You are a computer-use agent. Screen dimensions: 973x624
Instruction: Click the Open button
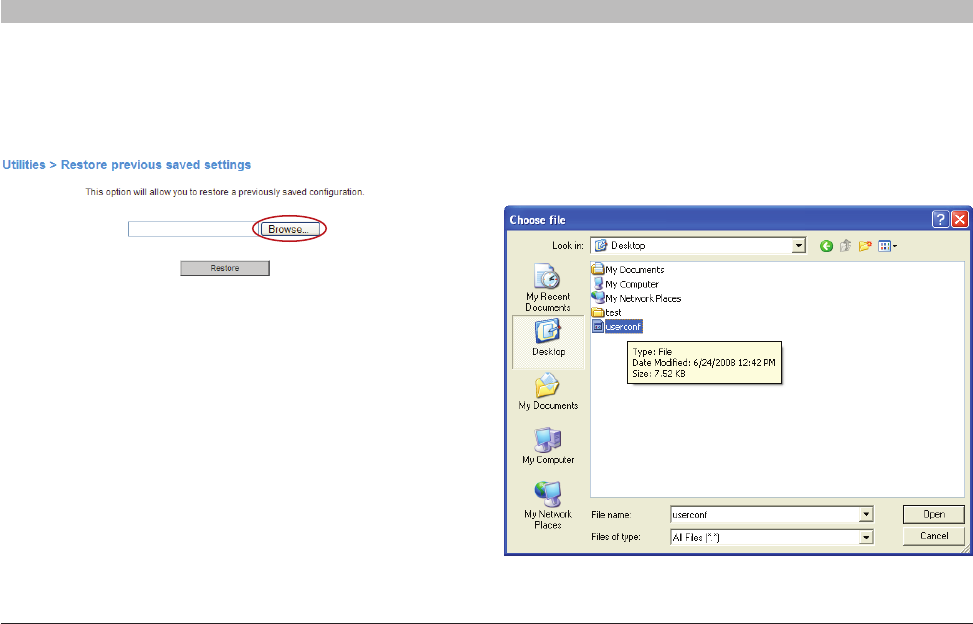click(933, 514)
